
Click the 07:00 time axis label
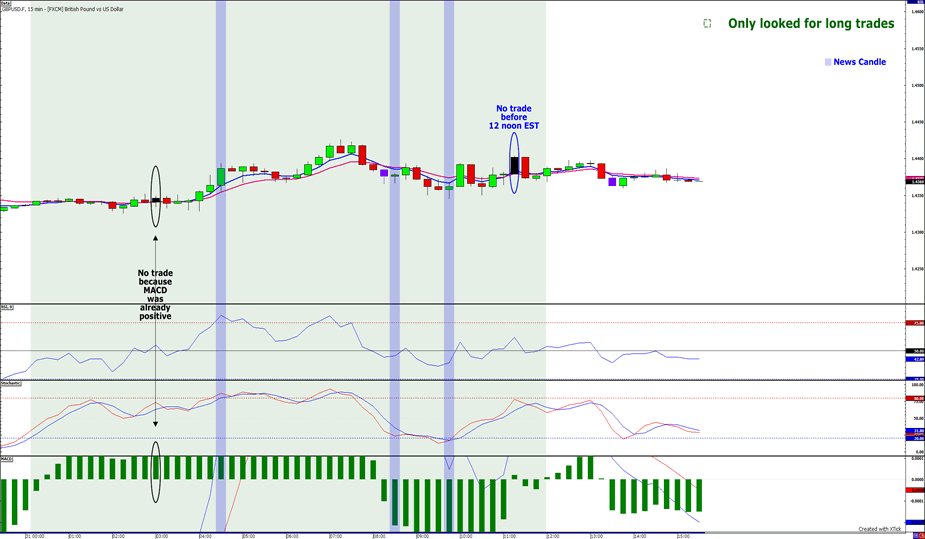pyautogui.click(x=335, y=536)
